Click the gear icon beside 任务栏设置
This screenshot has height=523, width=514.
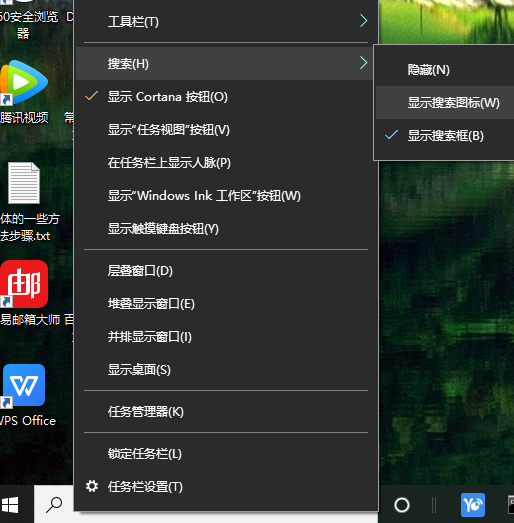[x=92, y=486]
